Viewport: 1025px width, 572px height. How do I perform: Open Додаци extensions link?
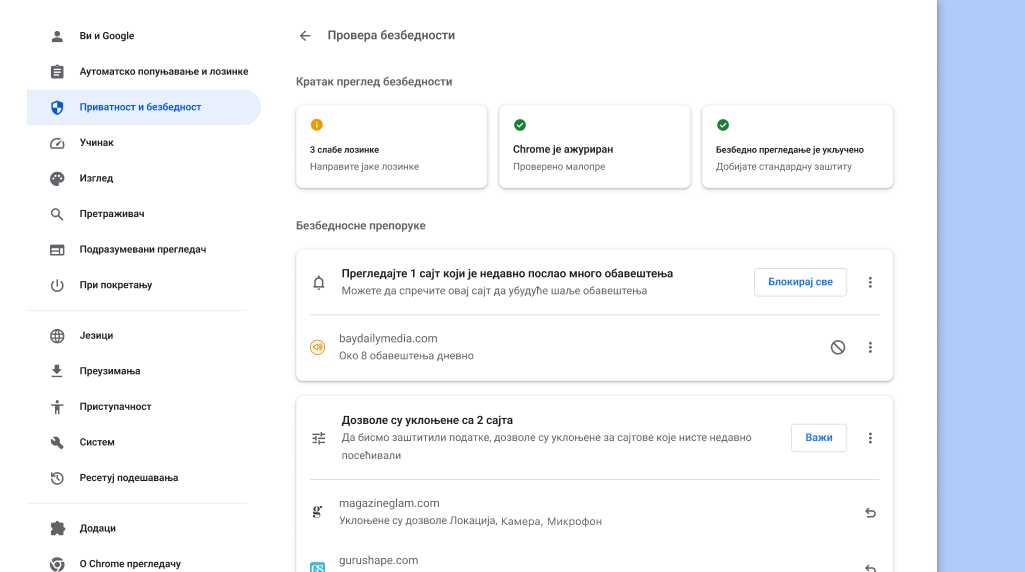pyautogui.click(x=144, y=528)
